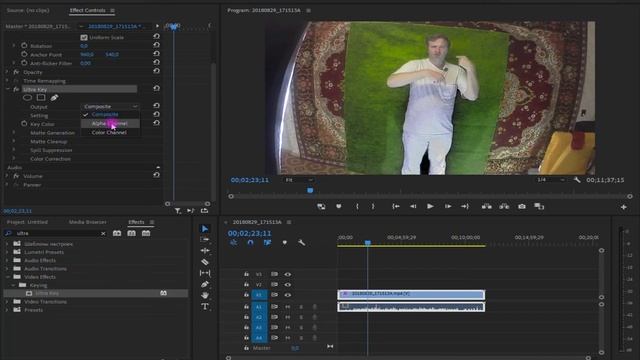Reset the Anchor Point parameter
The height and width of the screenshot is (360, 640).
click(156, 54)
